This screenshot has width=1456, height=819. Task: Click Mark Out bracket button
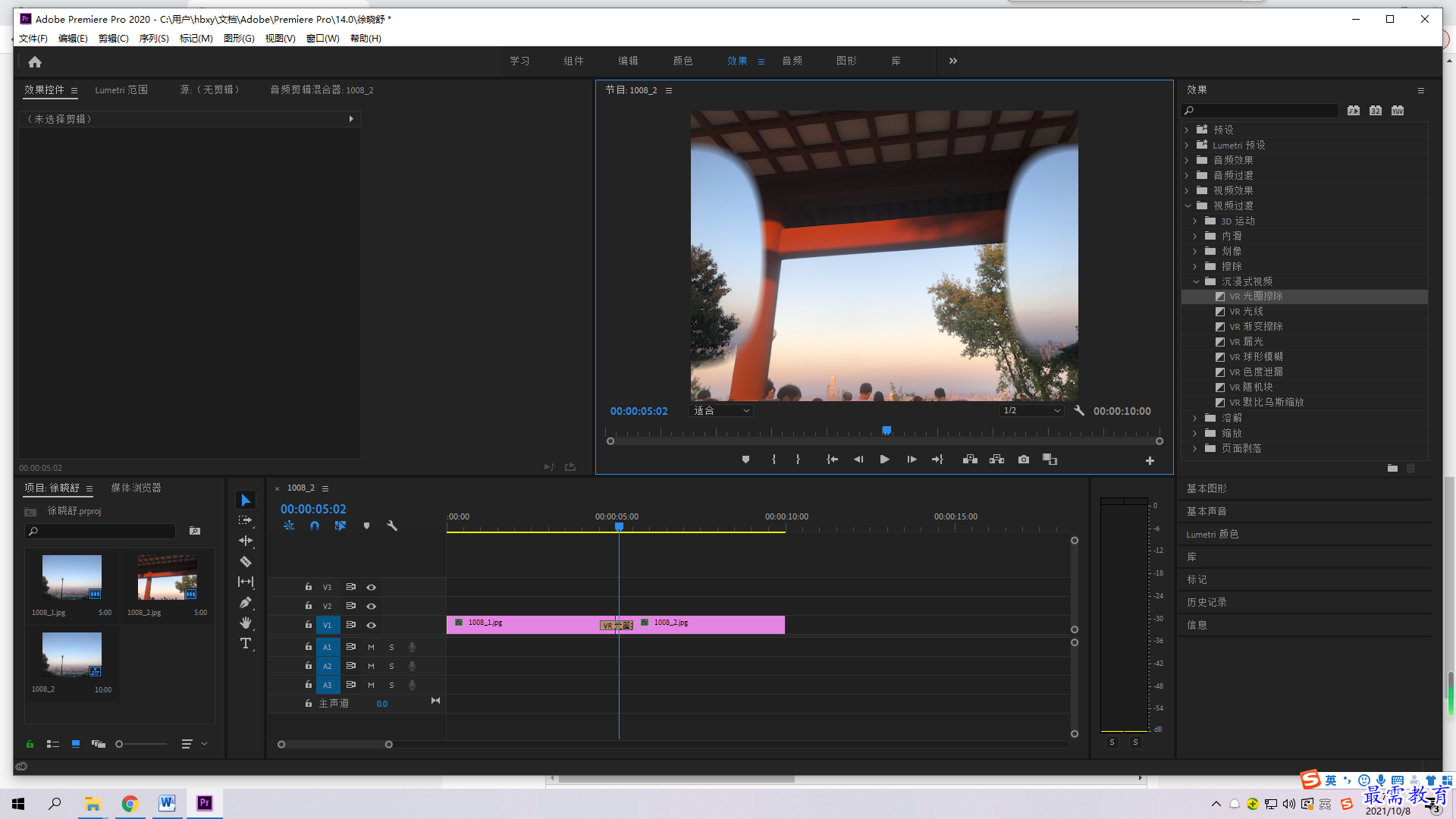[x=798, y=460]
